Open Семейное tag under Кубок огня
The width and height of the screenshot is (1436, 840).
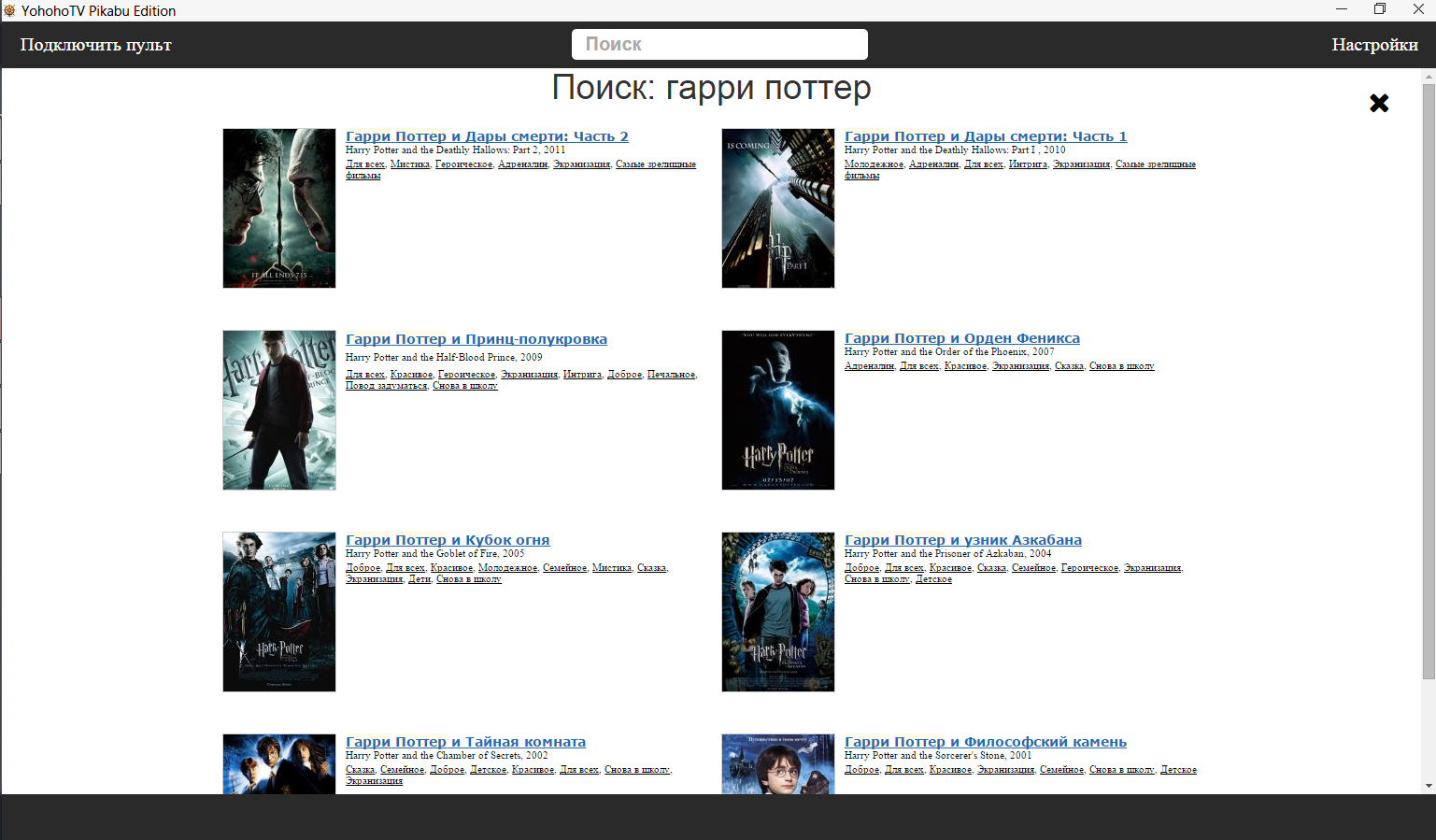(x=564, y=568)
